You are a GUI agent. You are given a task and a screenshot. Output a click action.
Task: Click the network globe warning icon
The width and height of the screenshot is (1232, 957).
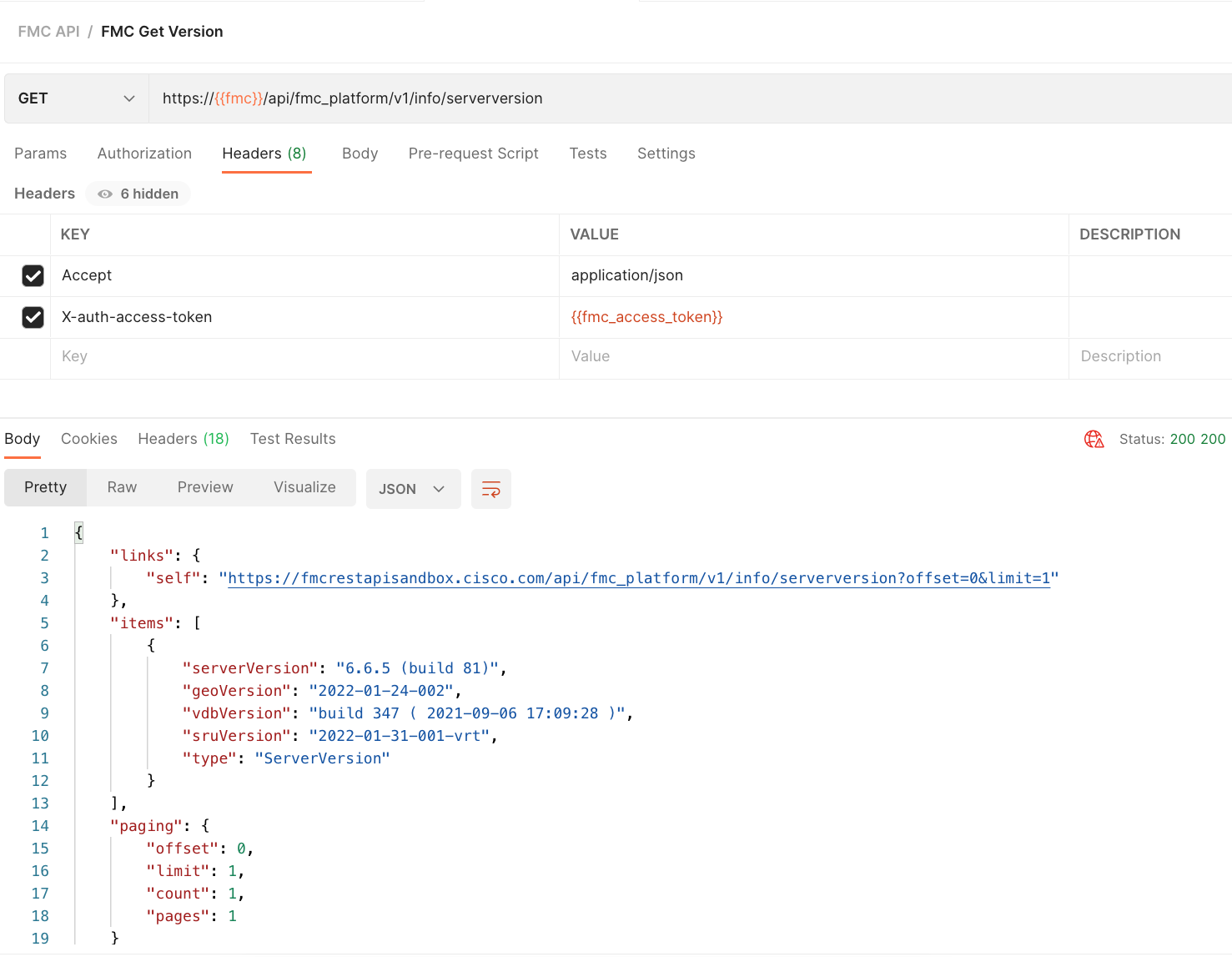1094,439
